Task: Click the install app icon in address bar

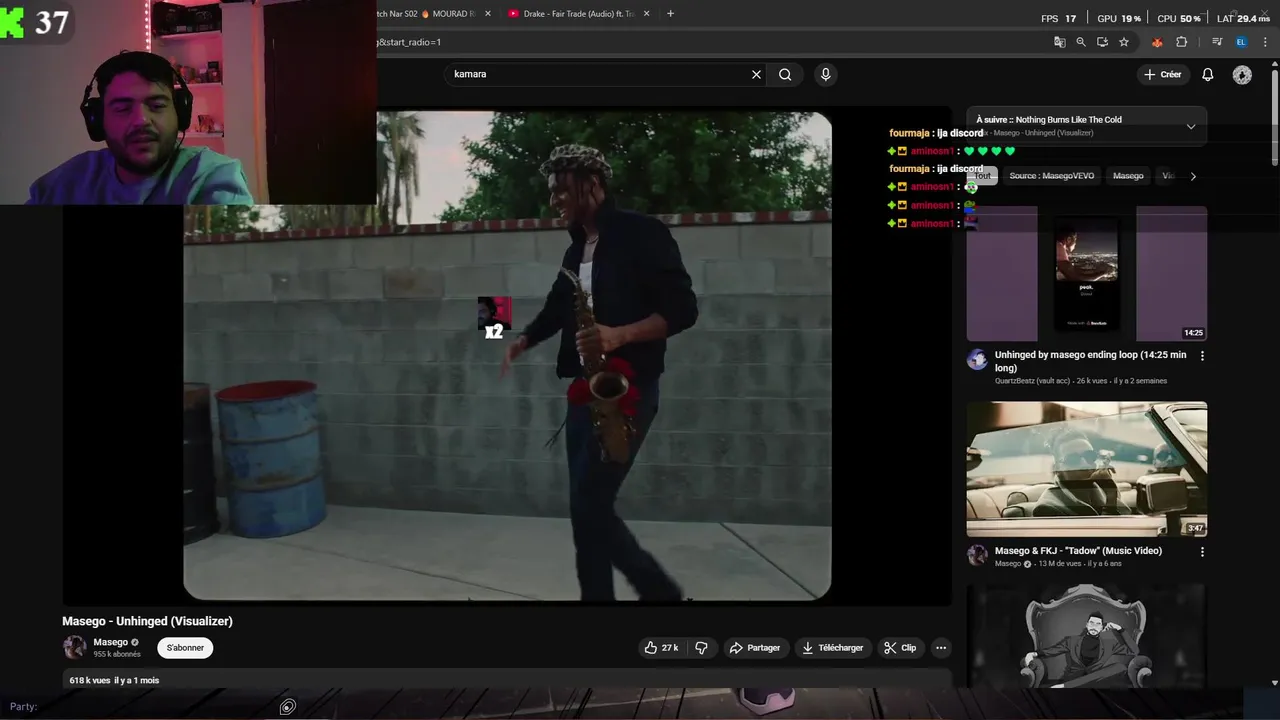Action: coord(1102,42)
